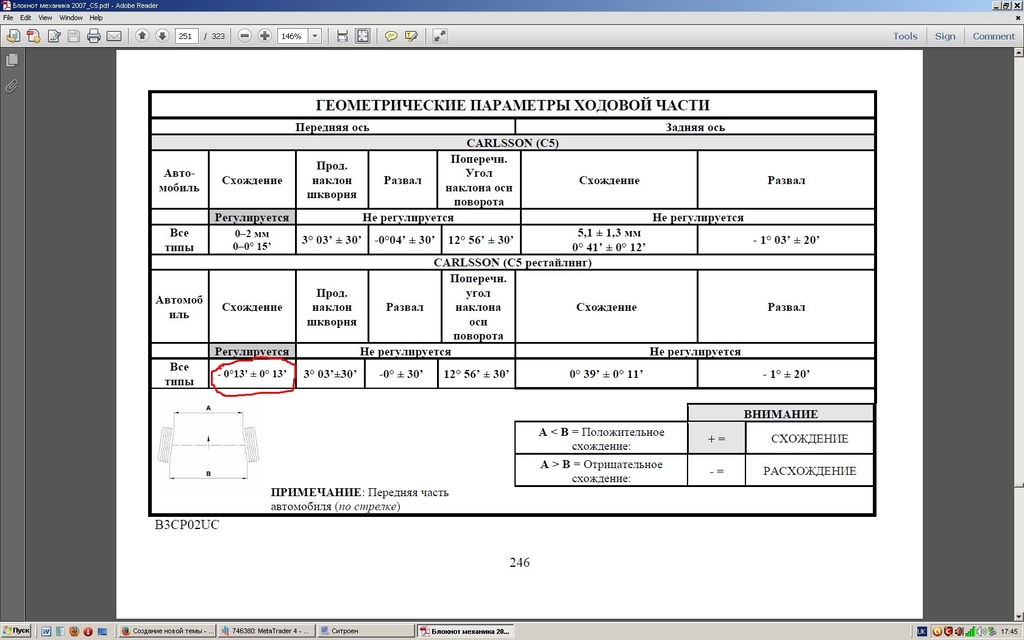Click the show desktop quick launch icon
The width and height of the screenshot is (1024, 640).
click(x=102, y=632)
